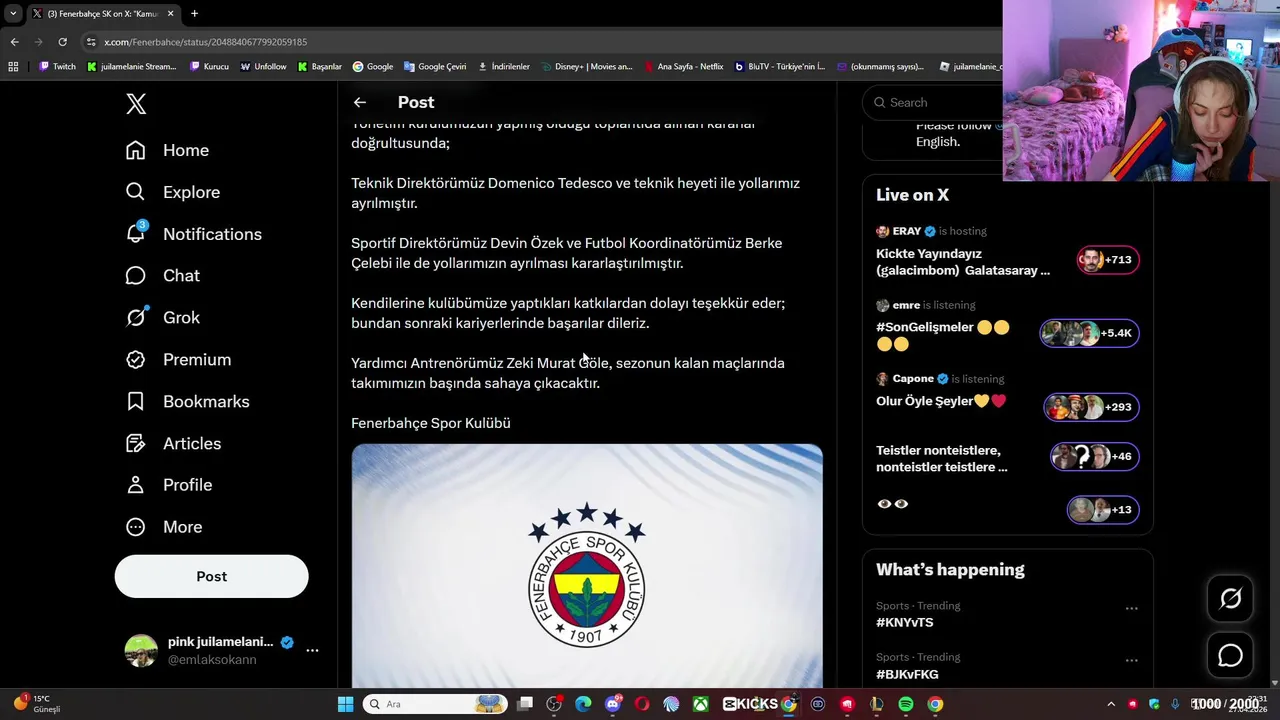Click the Articles document icon

pos(136,443)
